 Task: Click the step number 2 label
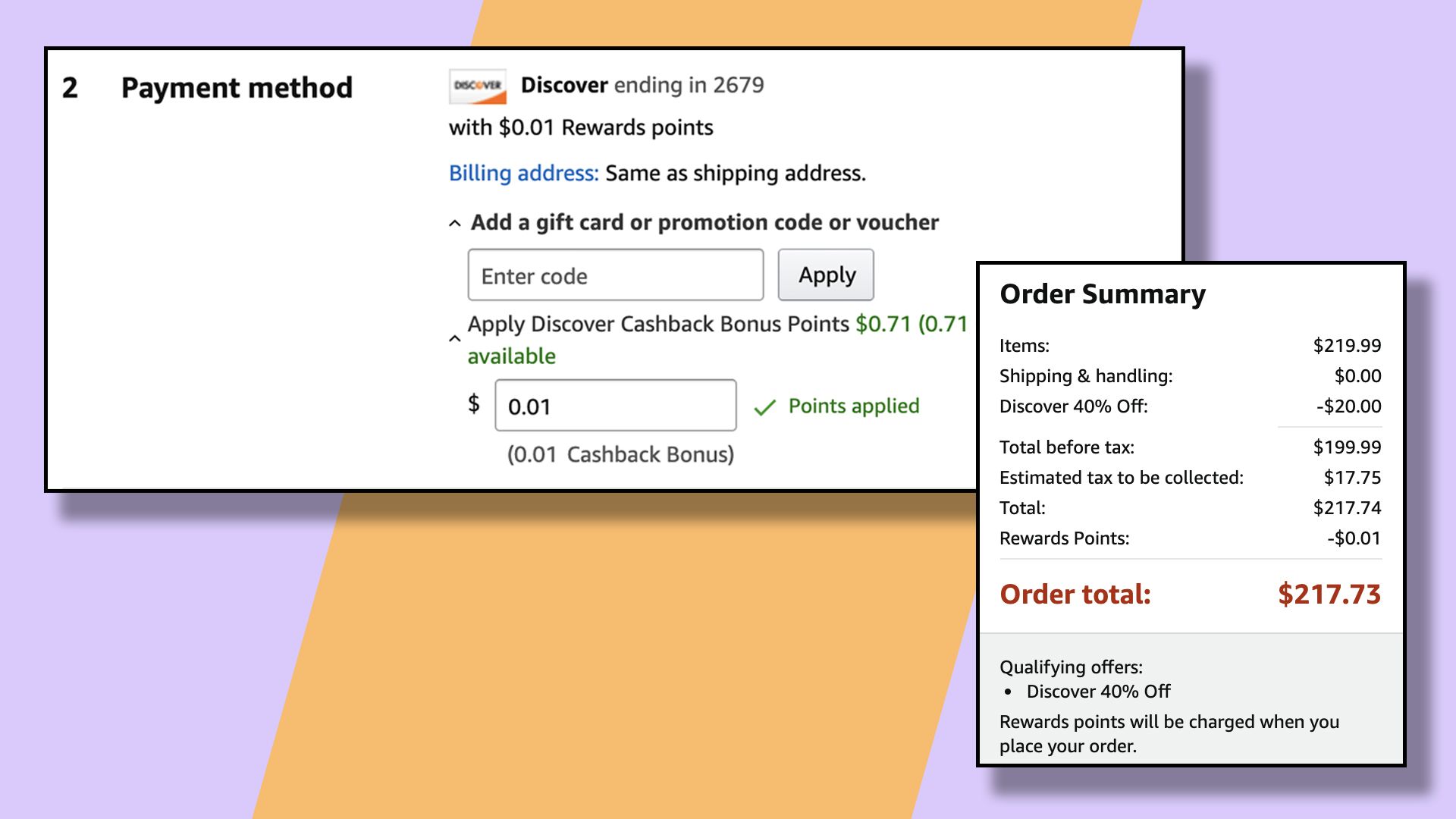(70, 88)
